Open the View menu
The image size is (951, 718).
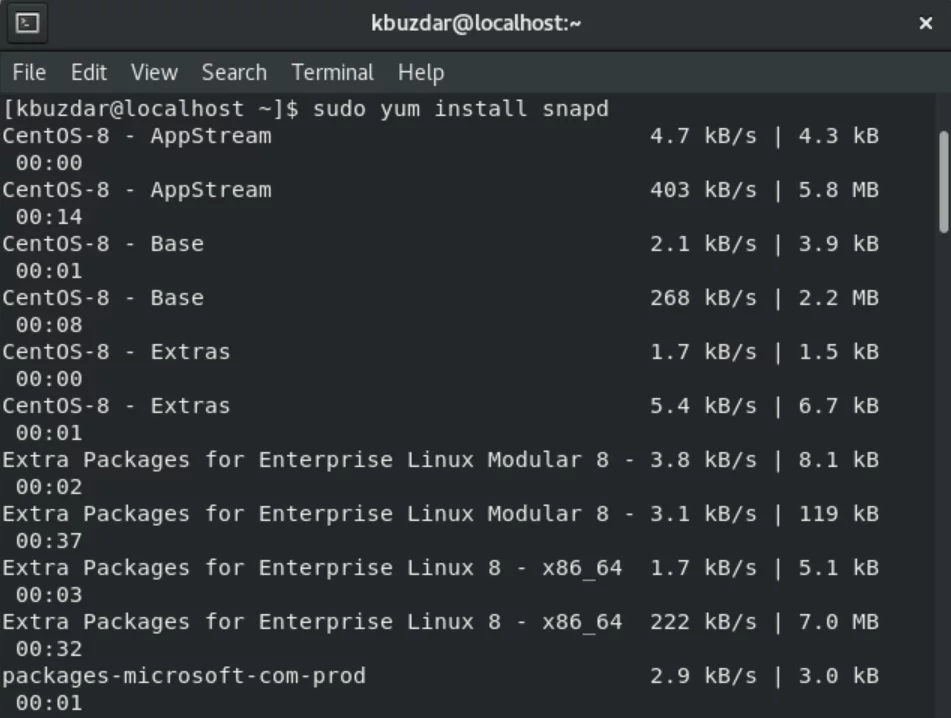coord(154,73)
